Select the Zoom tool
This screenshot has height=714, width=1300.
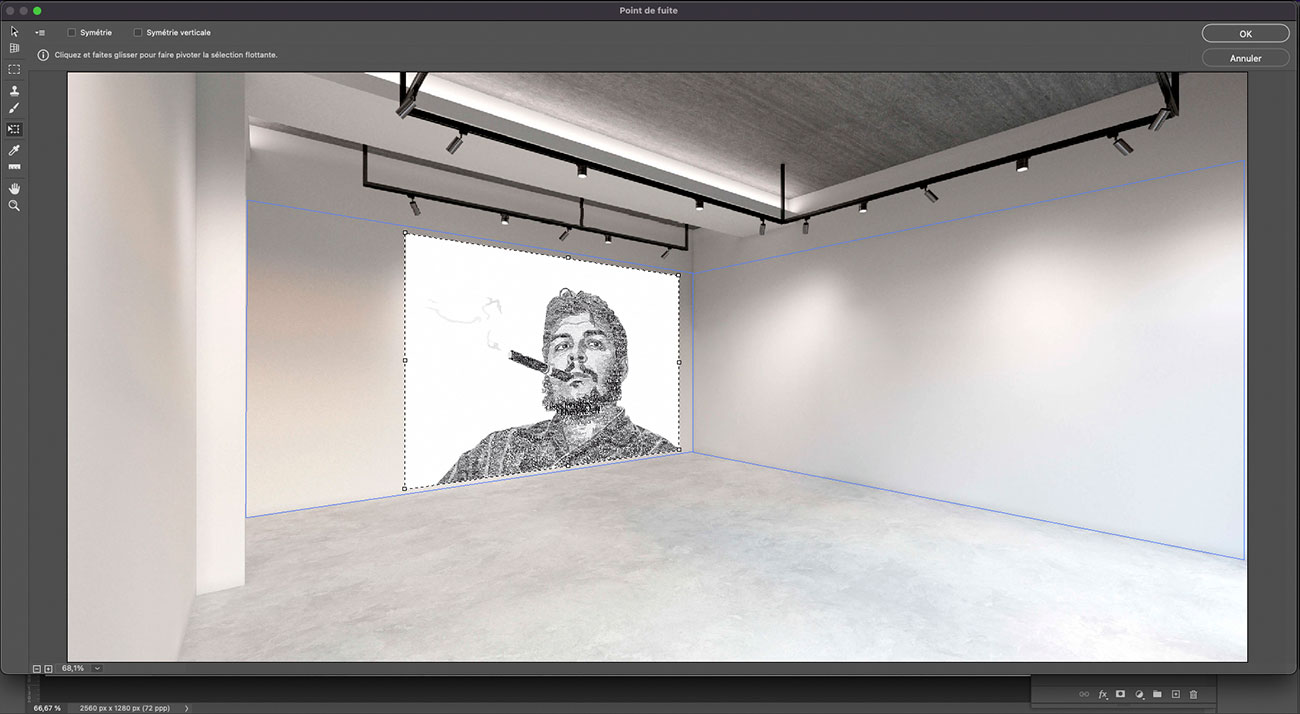tap(14, 205)
